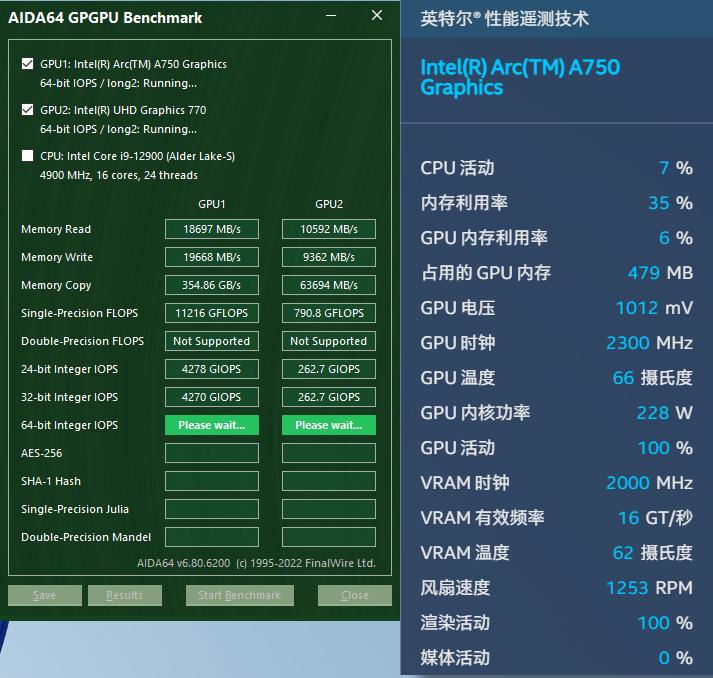Image resolution: width=713 pixels, height=678 pixels.
Task: Close the AIDA64 window with the X icon
Action: (377, 16)
